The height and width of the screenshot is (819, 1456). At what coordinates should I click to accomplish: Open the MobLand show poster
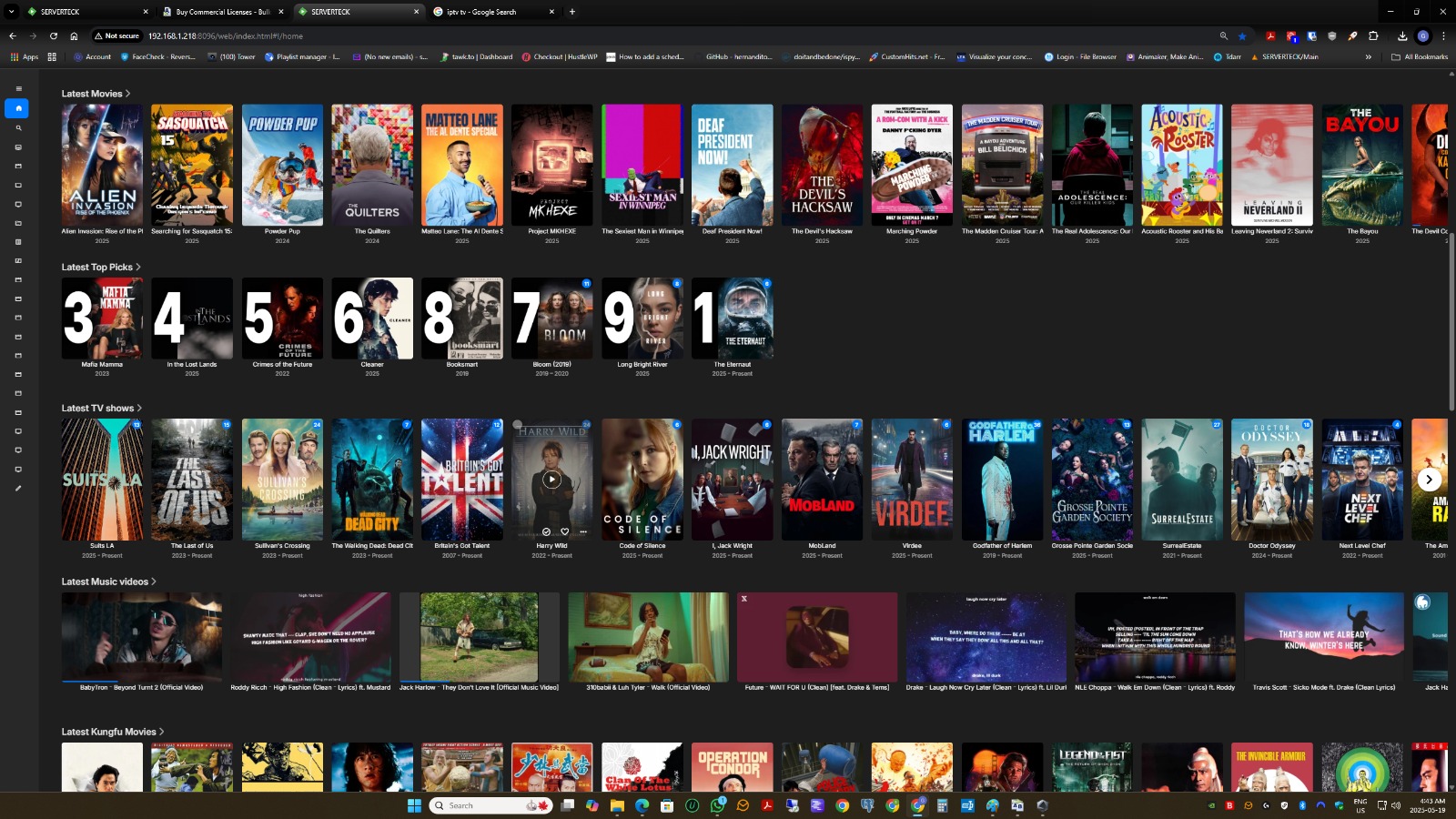pyautogui.click(x=822, y=480)
